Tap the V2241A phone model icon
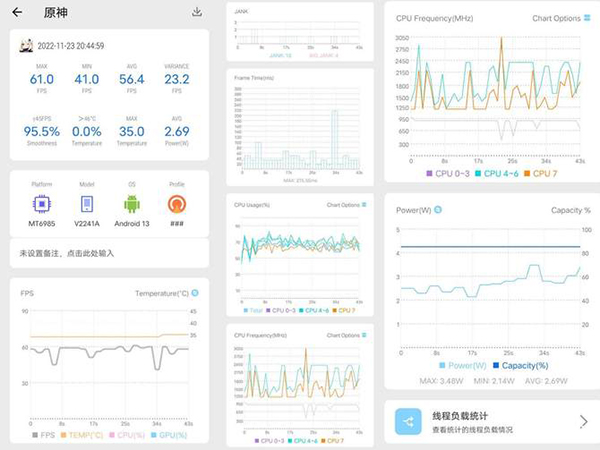Viewport: 600px width, 450px height. pyautogui.click(x=87, y=205)
